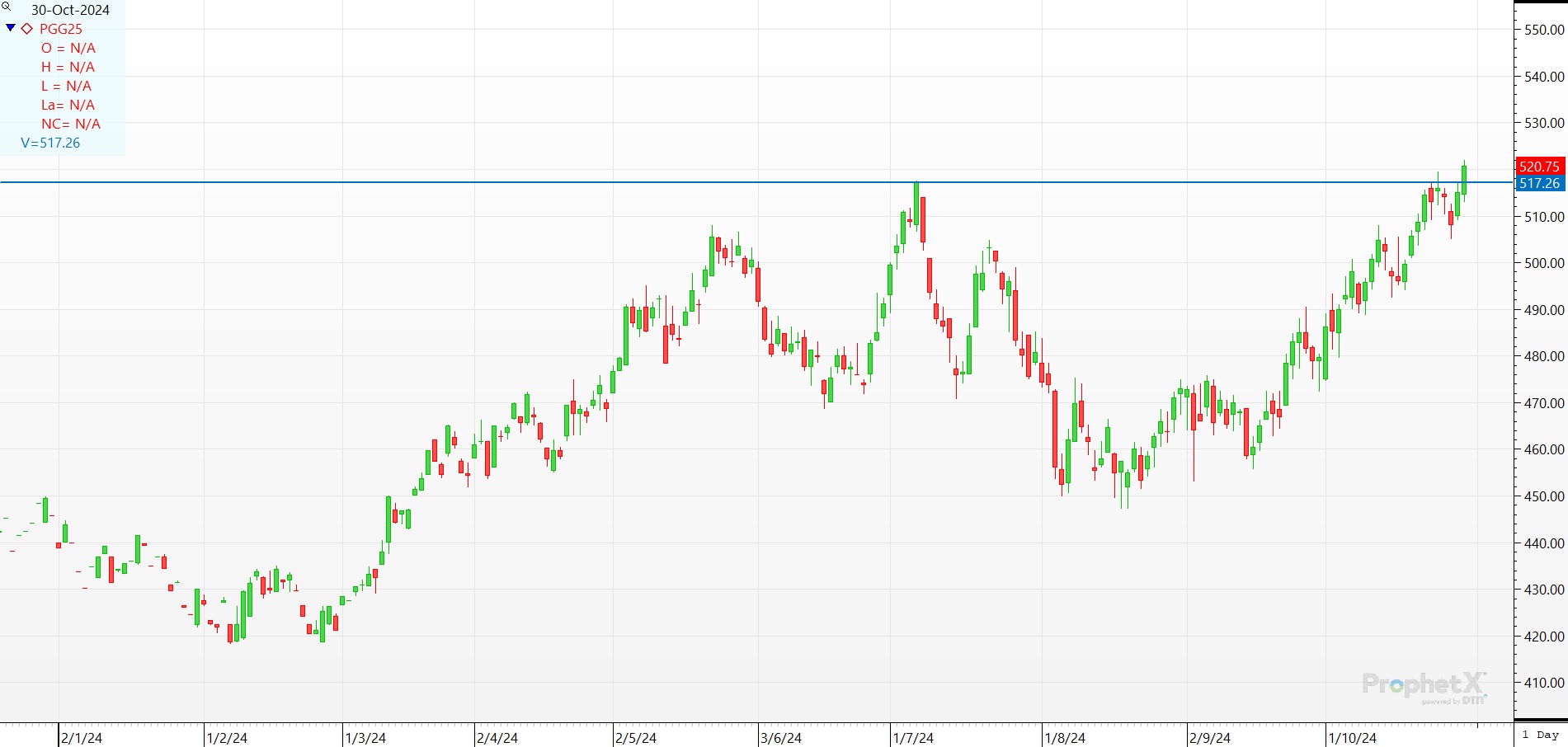Click the 410.00 price axis label
The height and width of the screenshot is (747, 1568).
click(x=1544, y=683)
